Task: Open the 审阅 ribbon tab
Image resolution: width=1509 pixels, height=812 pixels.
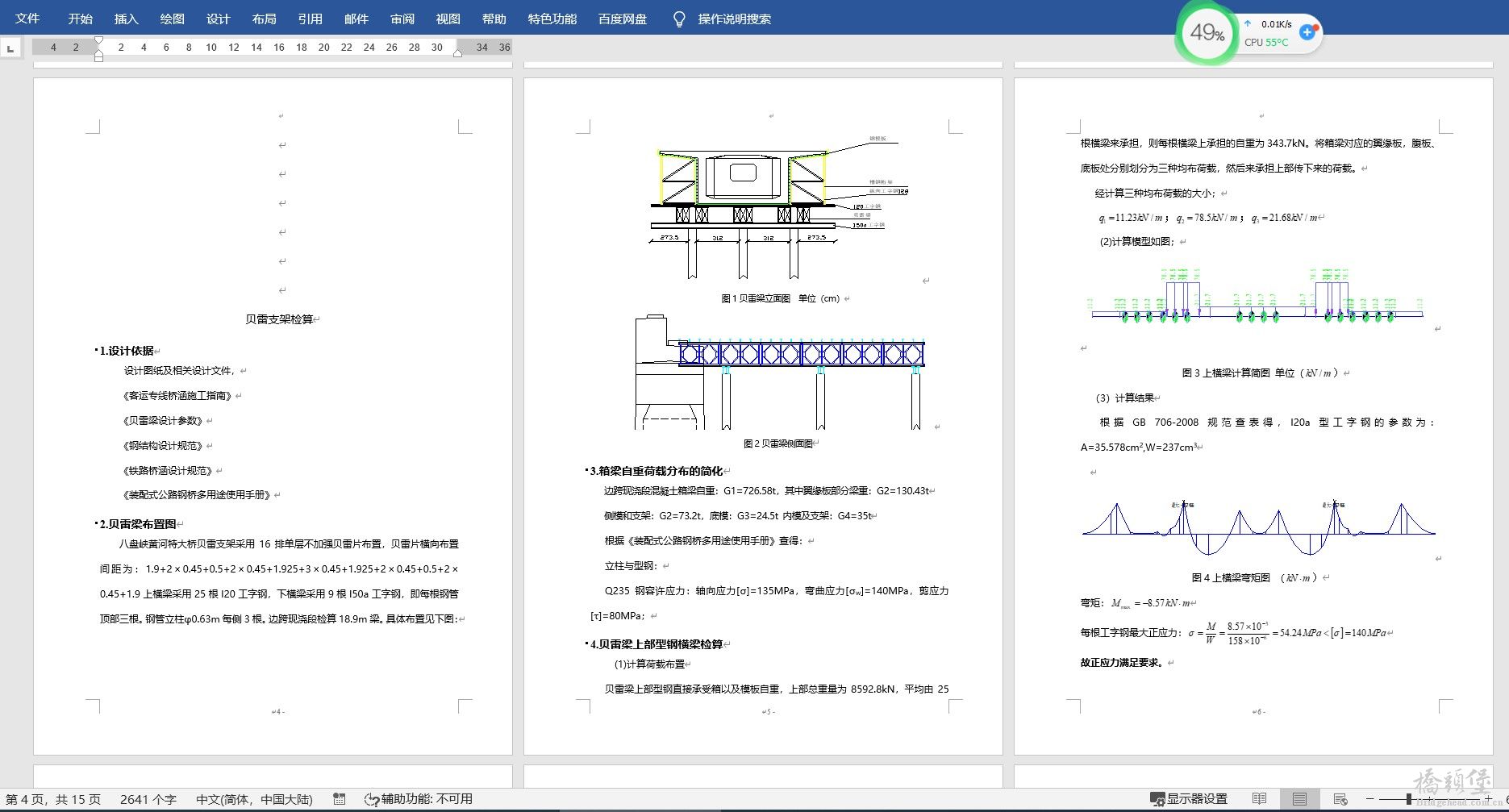Action: coord(402,19)
